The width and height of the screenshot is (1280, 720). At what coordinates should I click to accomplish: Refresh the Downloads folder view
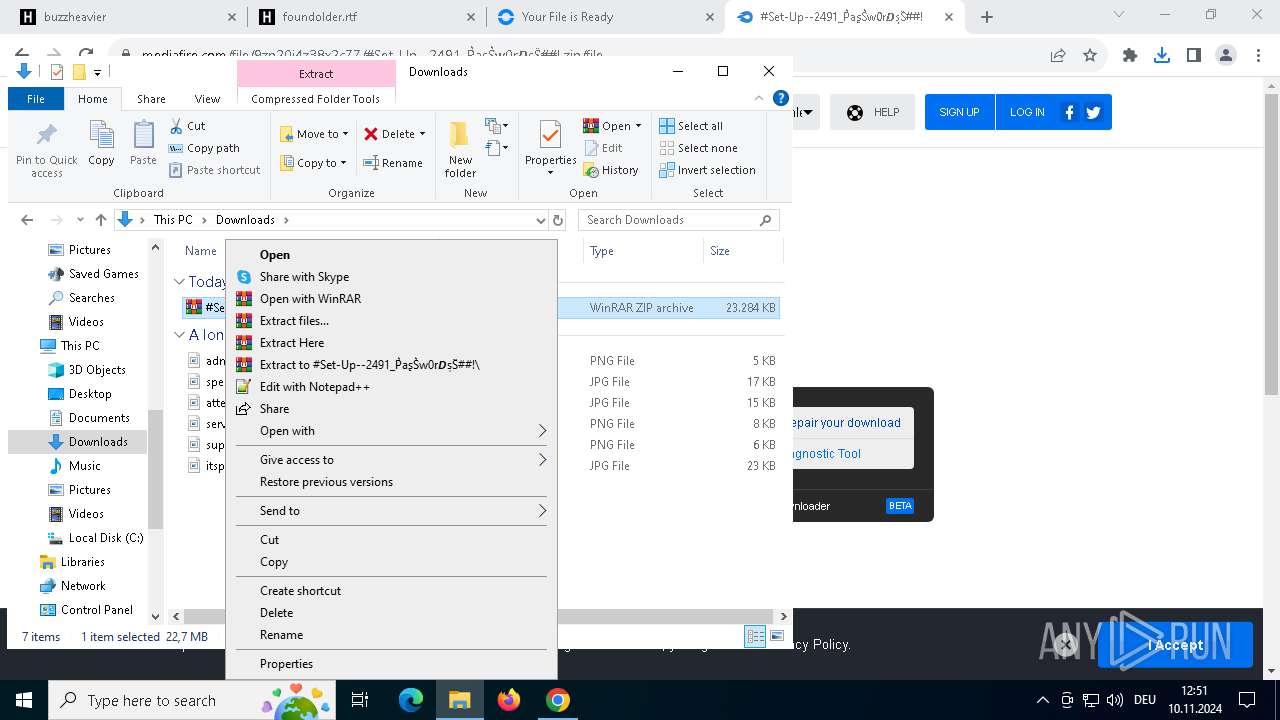pyautogui.click(x=558, y=220)
